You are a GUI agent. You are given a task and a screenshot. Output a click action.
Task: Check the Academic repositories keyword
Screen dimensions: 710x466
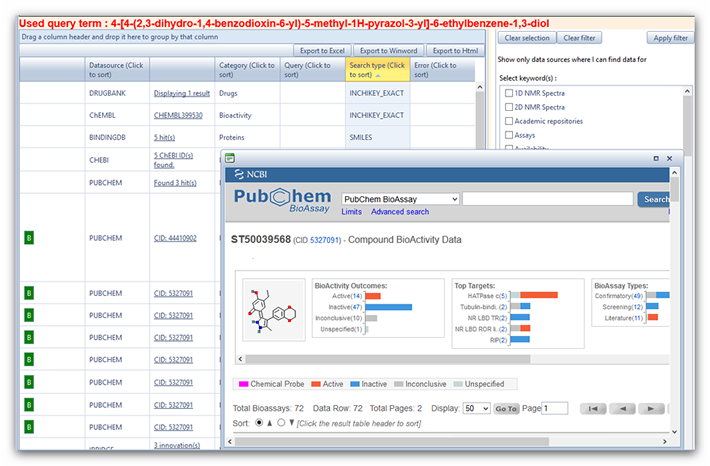point(509,121)
